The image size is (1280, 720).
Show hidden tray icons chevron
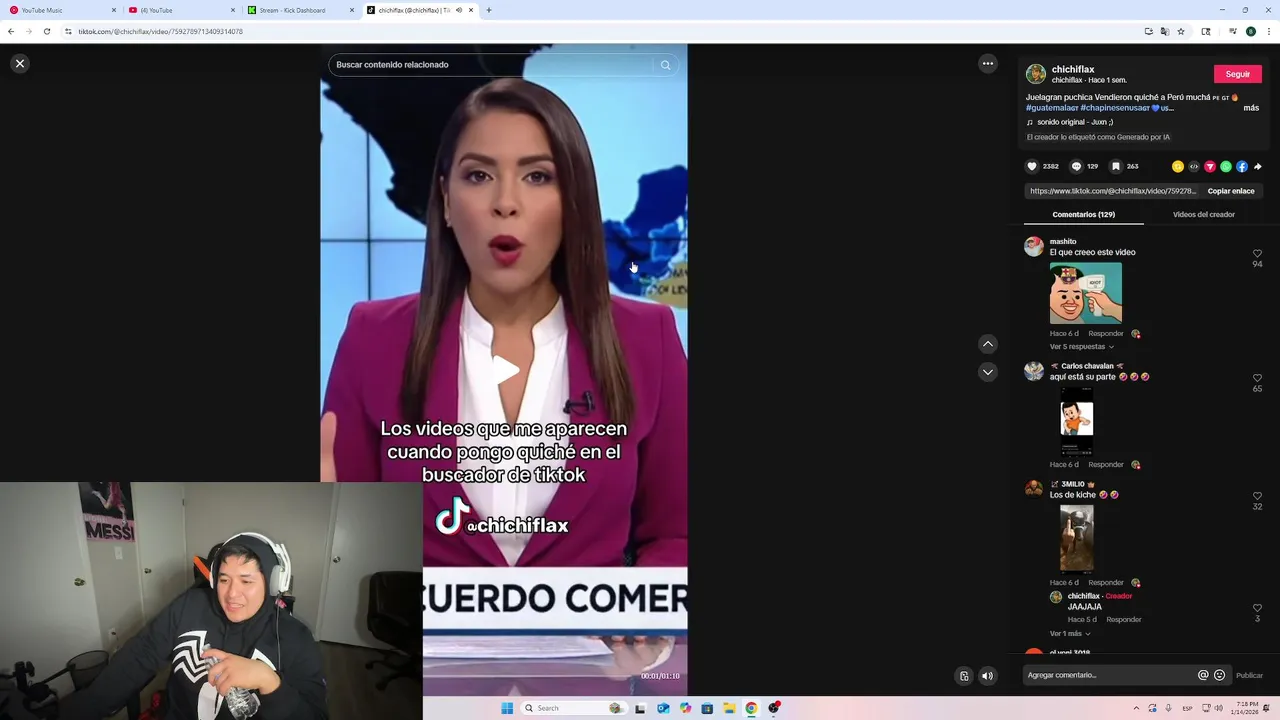(1136, 708)
